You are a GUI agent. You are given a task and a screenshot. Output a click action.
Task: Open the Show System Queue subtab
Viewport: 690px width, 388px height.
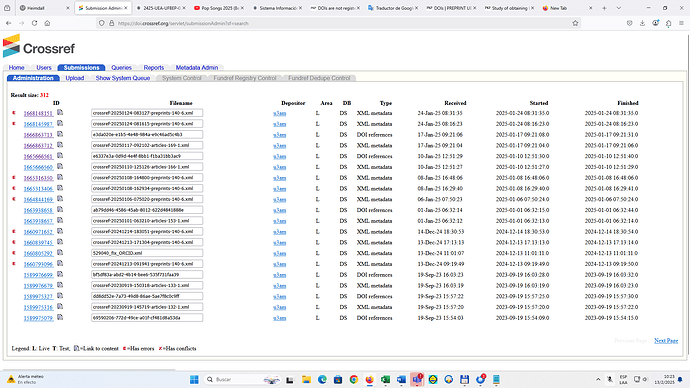[123, 78]
